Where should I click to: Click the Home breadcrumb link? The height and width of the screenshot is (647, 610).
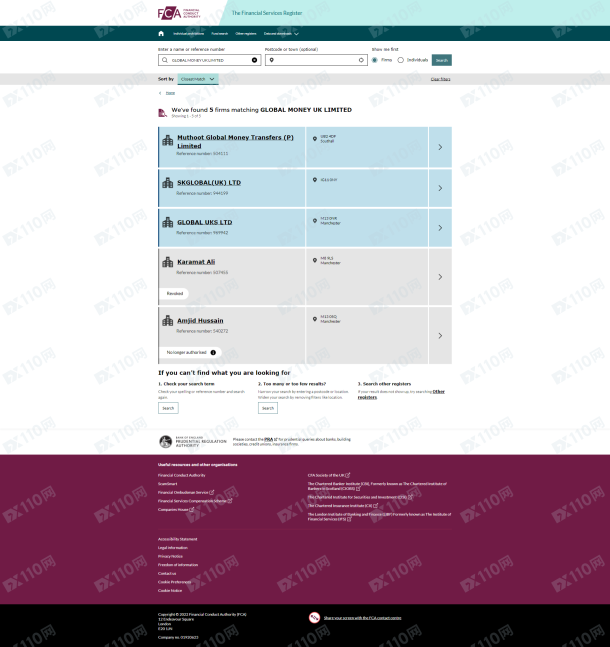170,93
